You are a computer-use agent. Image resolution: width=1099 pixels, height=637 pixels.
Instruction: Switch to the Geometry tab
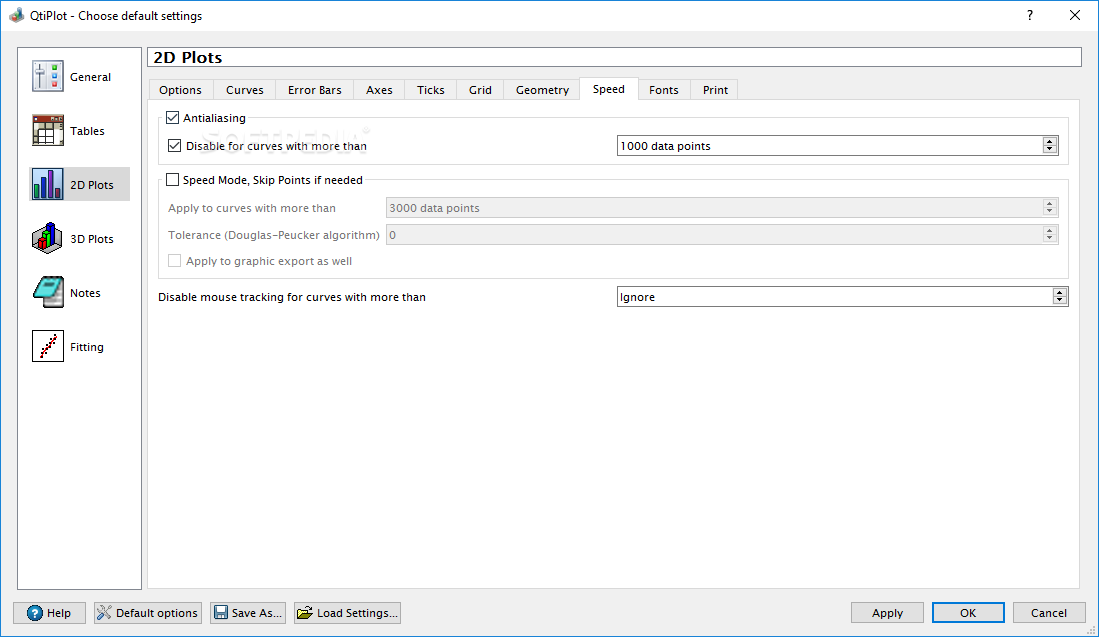pyautogui.click(x=542, y=90)
